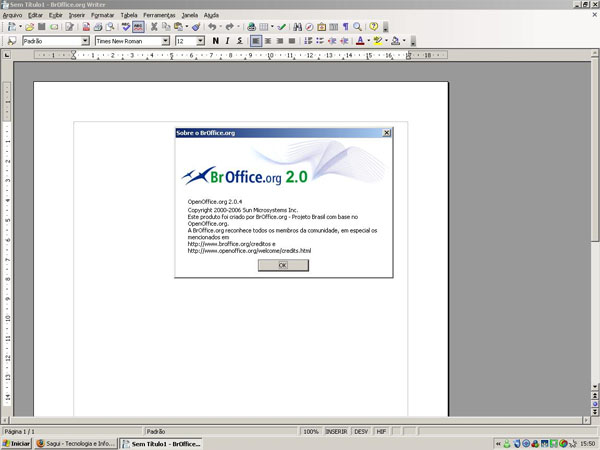The height and width of the screenshot is (450, 600).
Task: Export directly as PDF
Action: coord(86,27)
